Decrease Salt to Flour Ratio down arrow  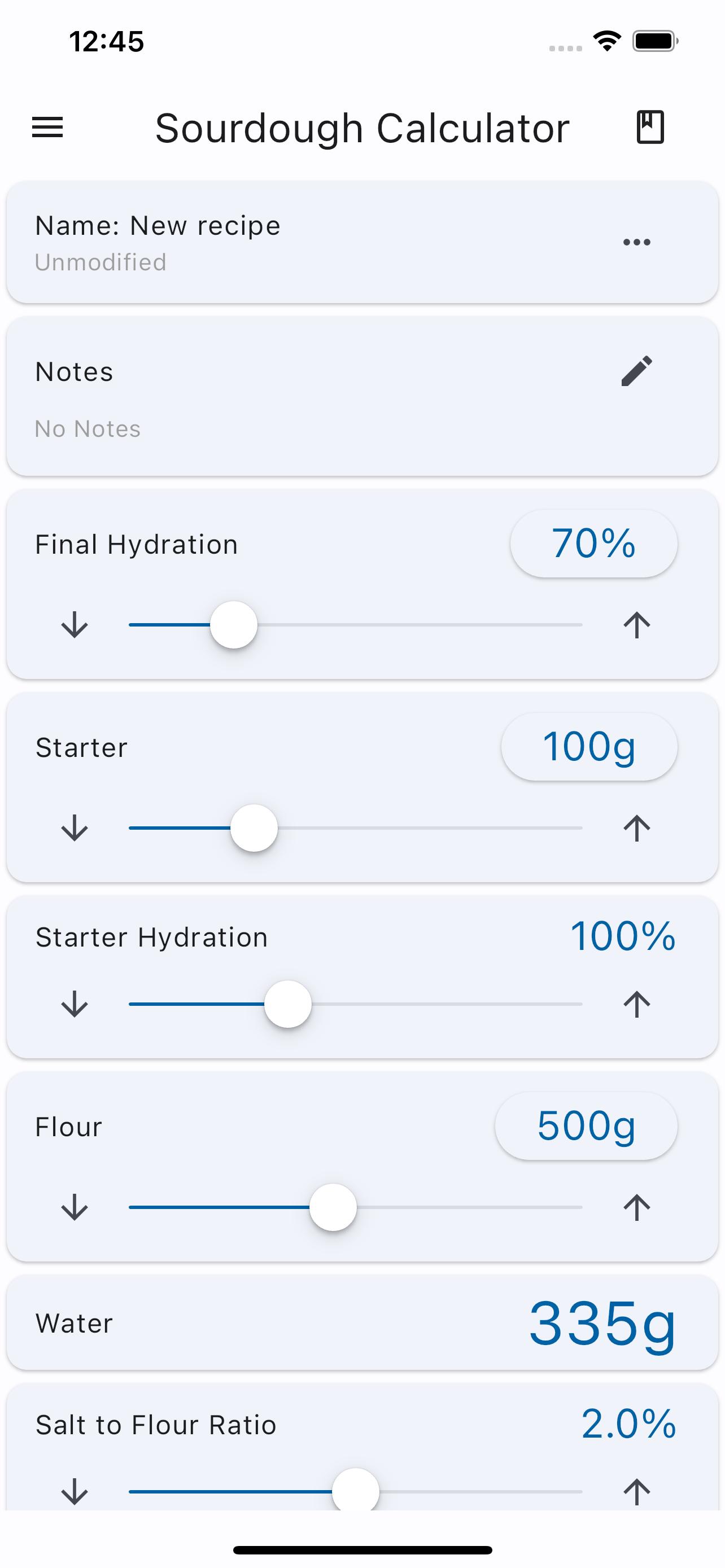coord(75,1491)
